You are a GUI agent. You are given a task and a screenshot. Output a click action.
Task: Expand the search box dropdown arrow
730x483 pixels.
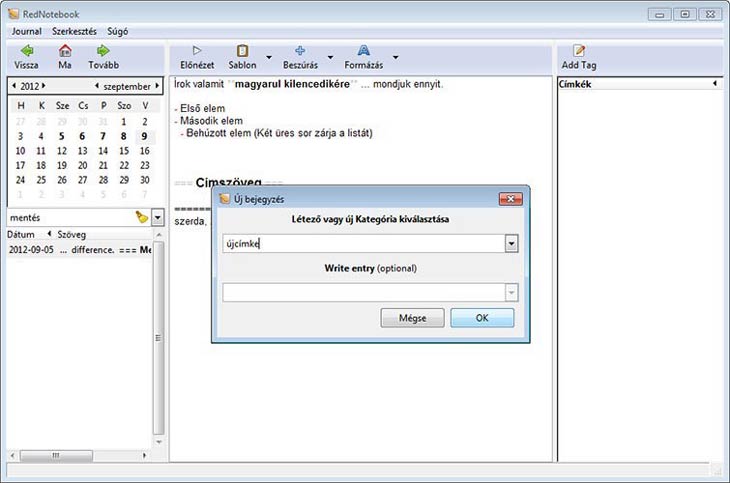coord(157,217)
